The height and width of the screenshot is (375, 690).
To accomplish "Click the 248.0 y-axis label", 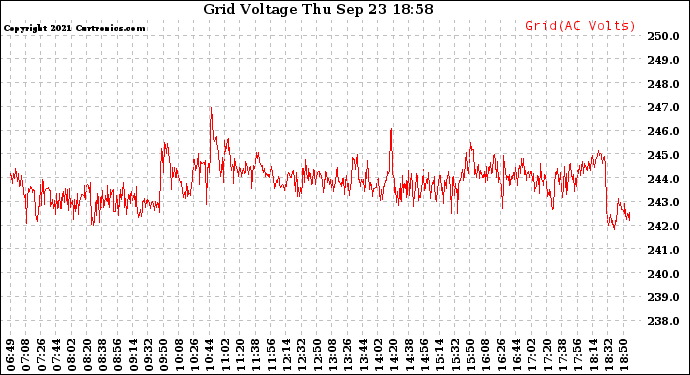I will pyautogui.click(x=663, y=84).
